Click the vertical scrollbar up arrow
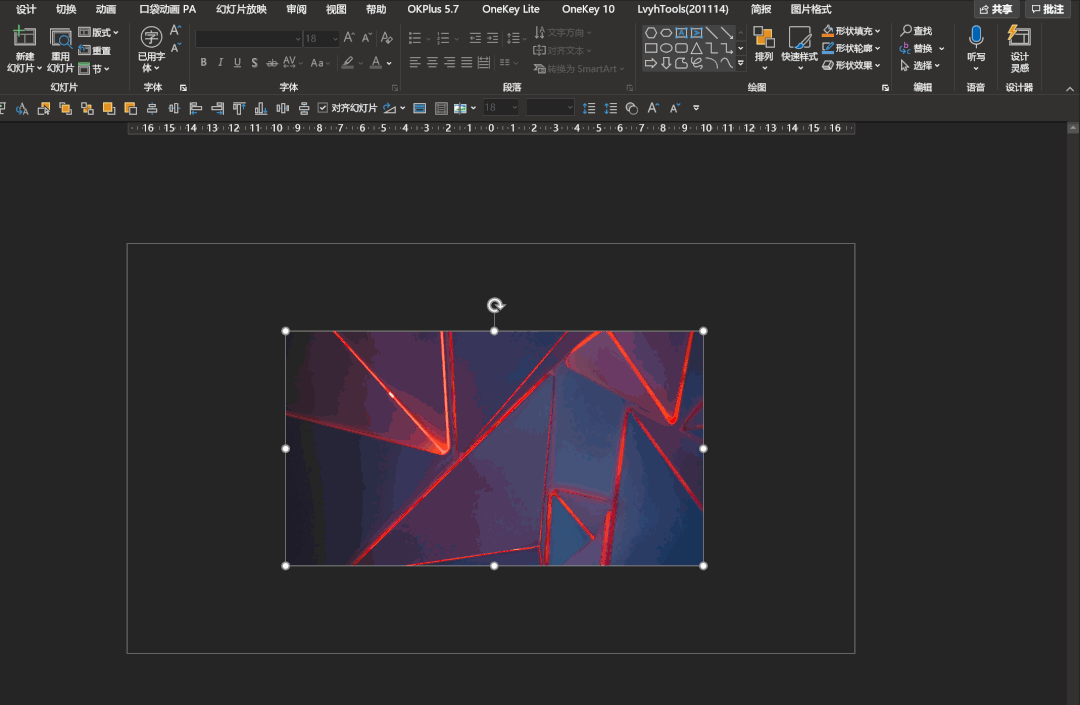Image resolution: width=1080 pixels, height=705 pixels. pos(1072,128)
